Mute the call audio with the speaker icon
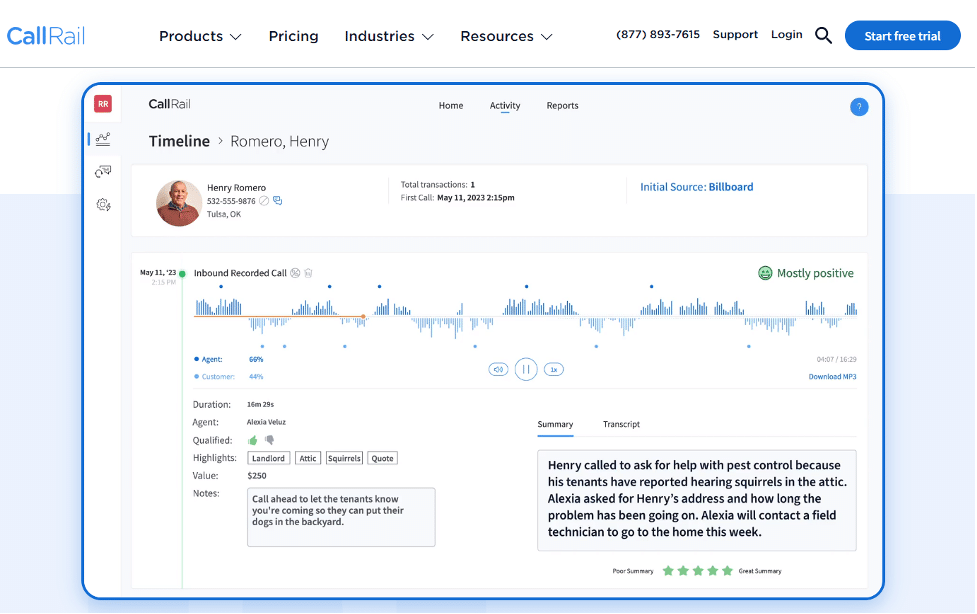The width and height of the screenshot is (977, 614). [x=498, y=369]
